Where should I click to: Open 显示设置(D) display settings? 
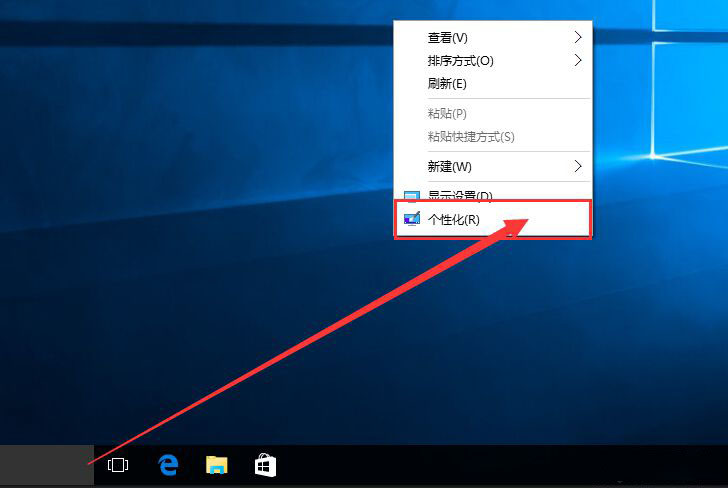493,194
